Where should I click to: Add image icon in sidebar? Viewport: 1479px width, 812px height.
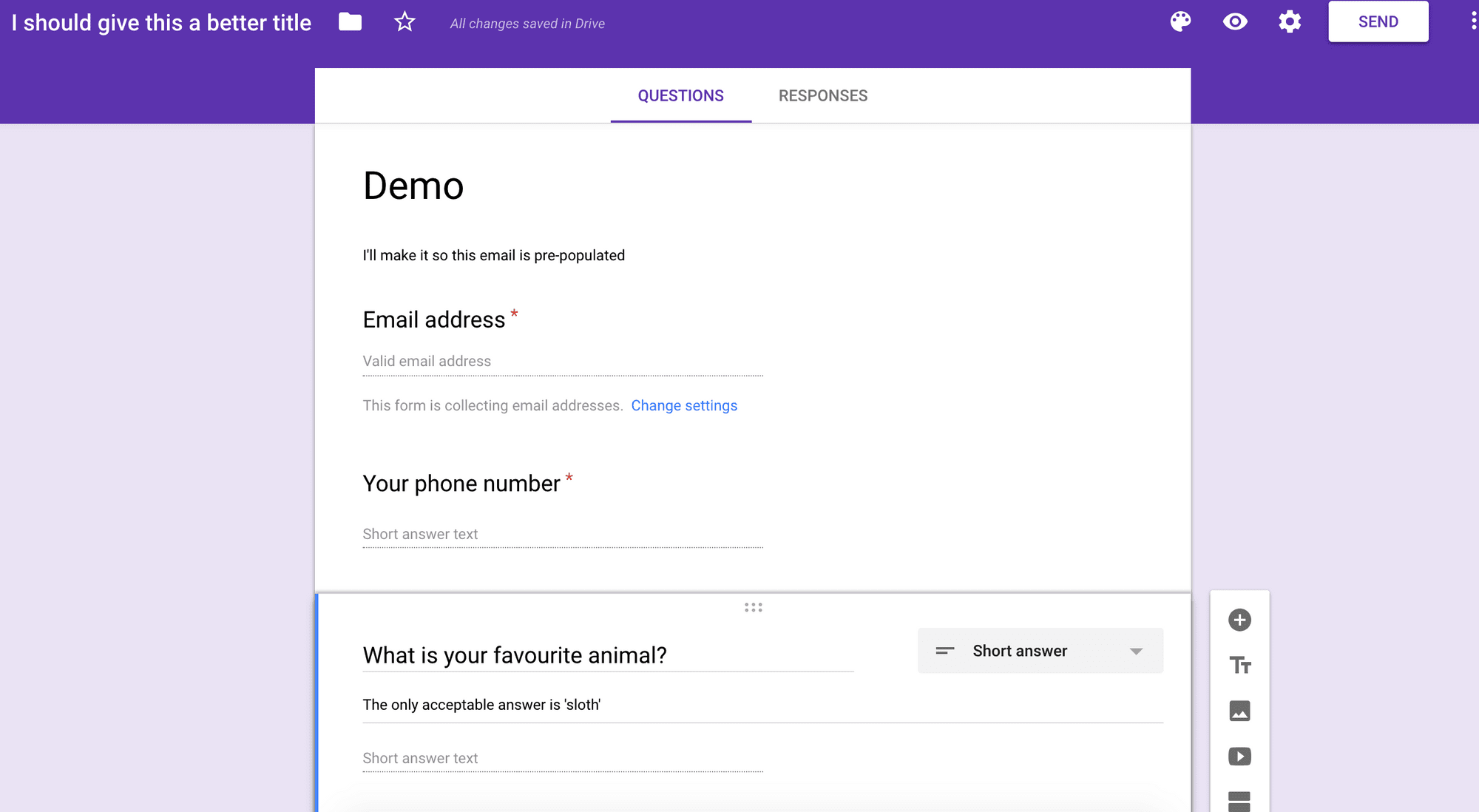[1239, 711]
